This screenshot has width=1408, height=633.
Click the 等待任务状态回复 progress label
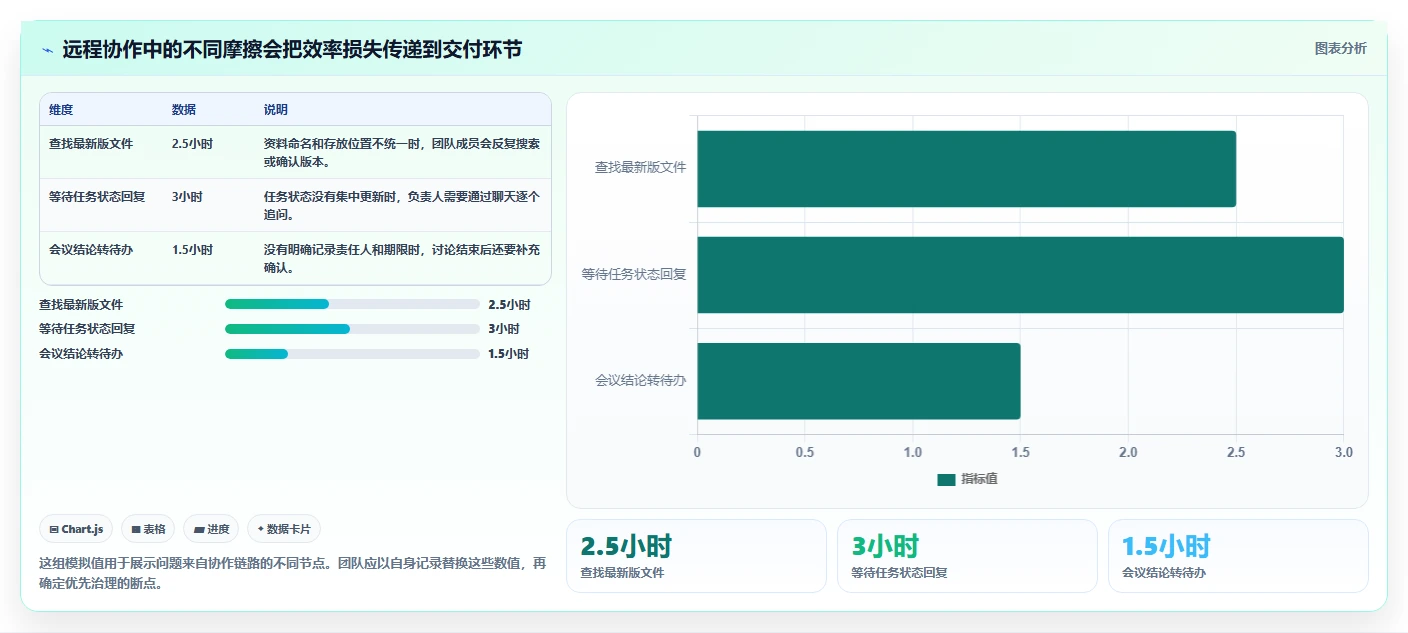coord(87,329)
